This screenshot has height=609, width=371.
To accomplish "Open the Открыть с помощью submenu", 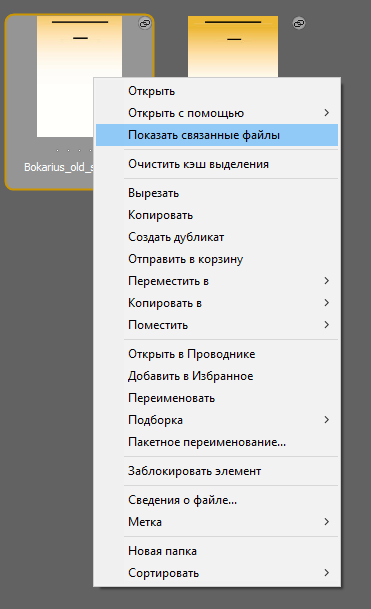I will pos(217,113).
